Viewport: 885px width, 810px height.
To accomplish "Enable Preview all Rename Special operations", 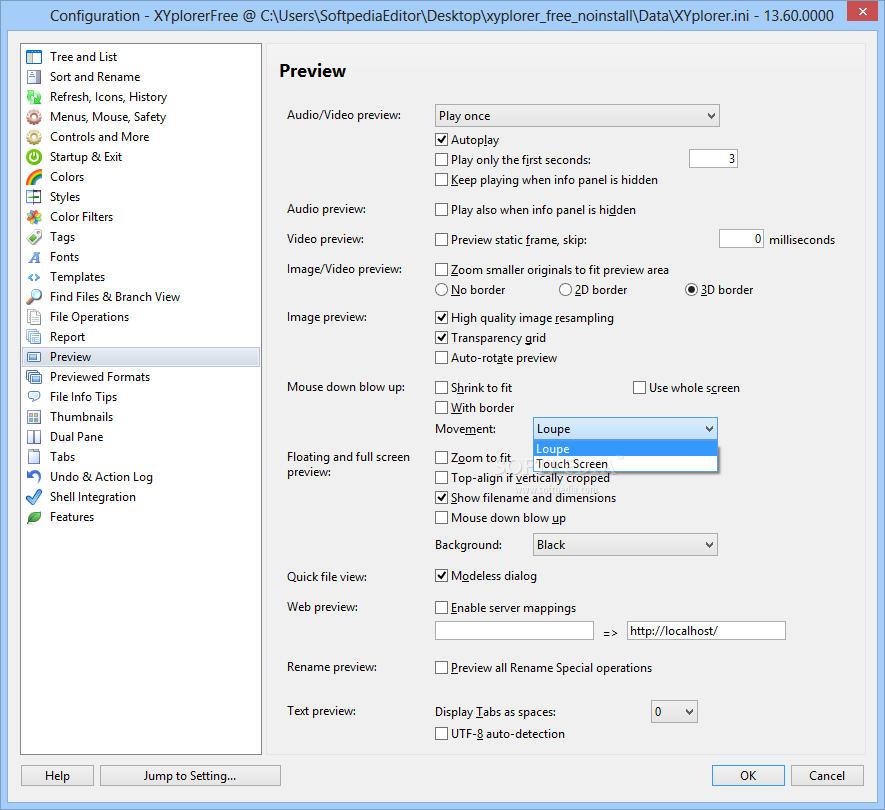I will pos(441,668).
